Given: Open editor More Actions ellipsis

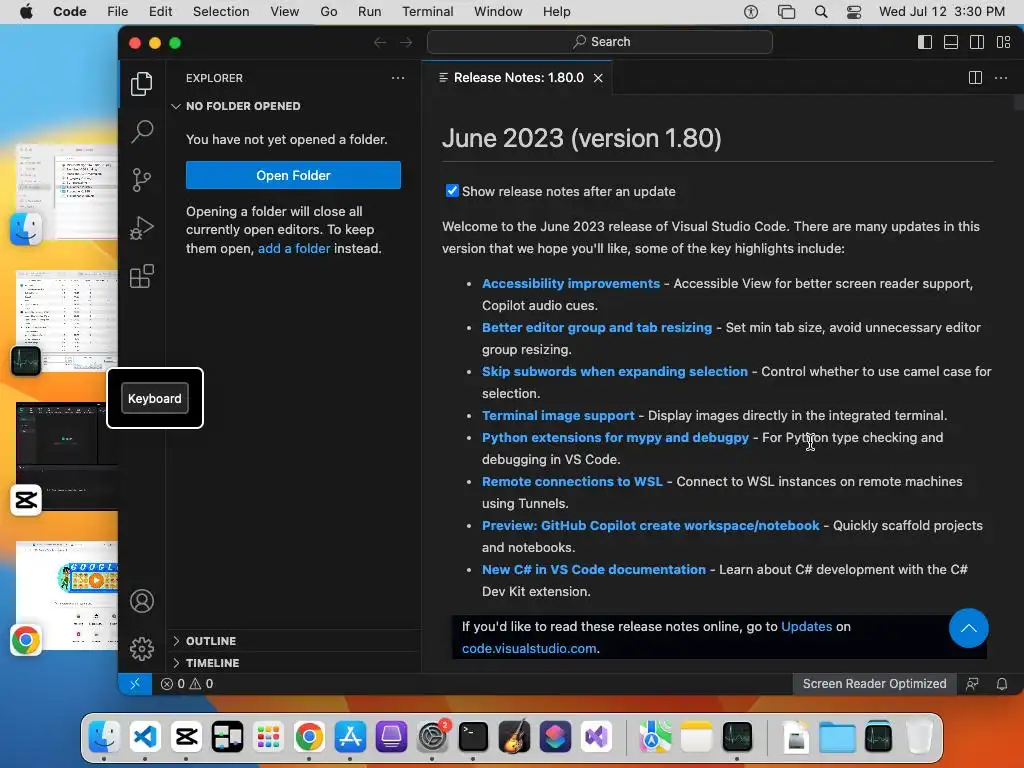Looking at the screenshot, I should click(x=1000, y=78).
